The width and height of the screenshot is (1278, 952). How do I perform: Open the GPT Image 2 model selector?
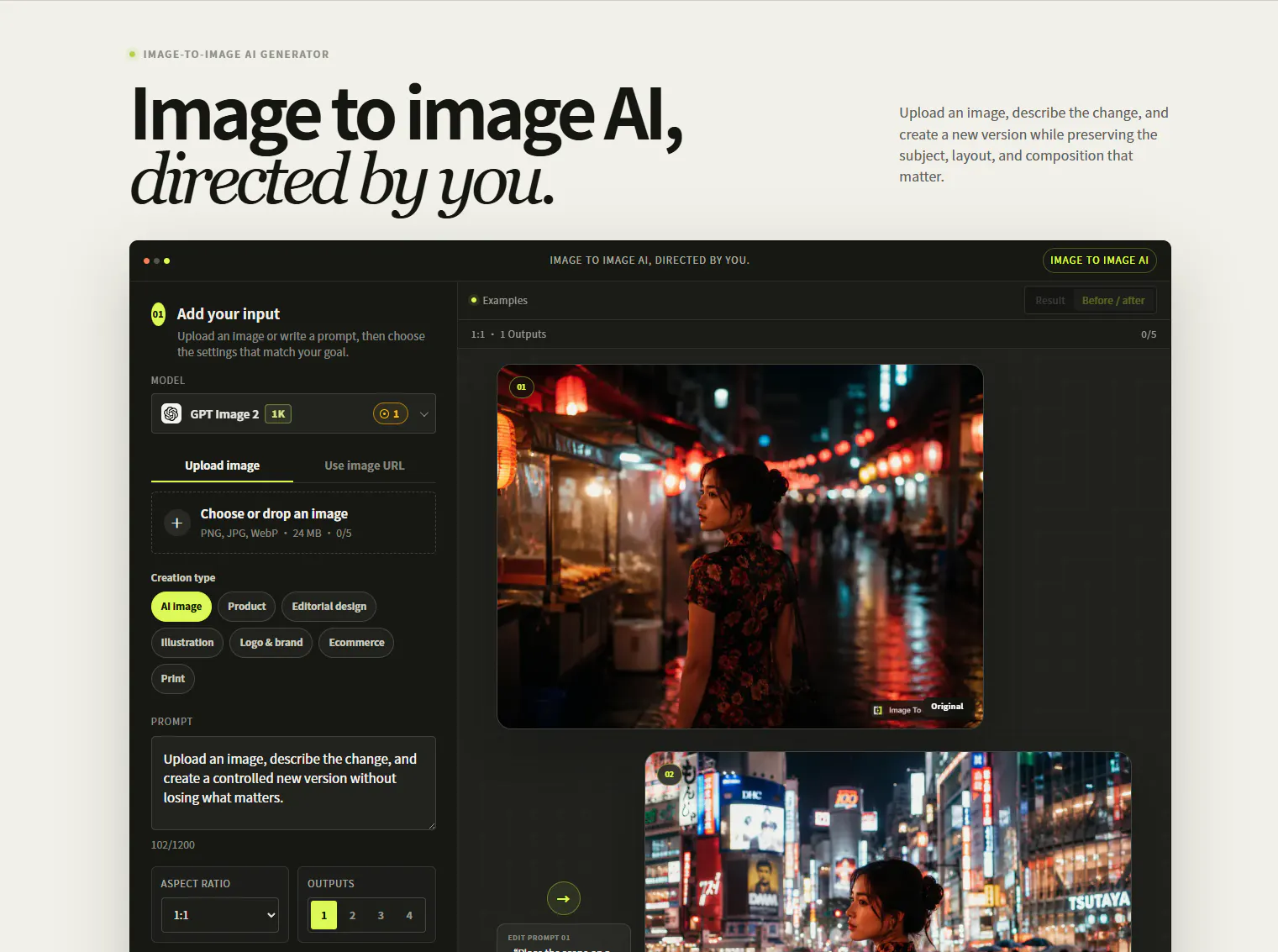[x=293, y=413]
